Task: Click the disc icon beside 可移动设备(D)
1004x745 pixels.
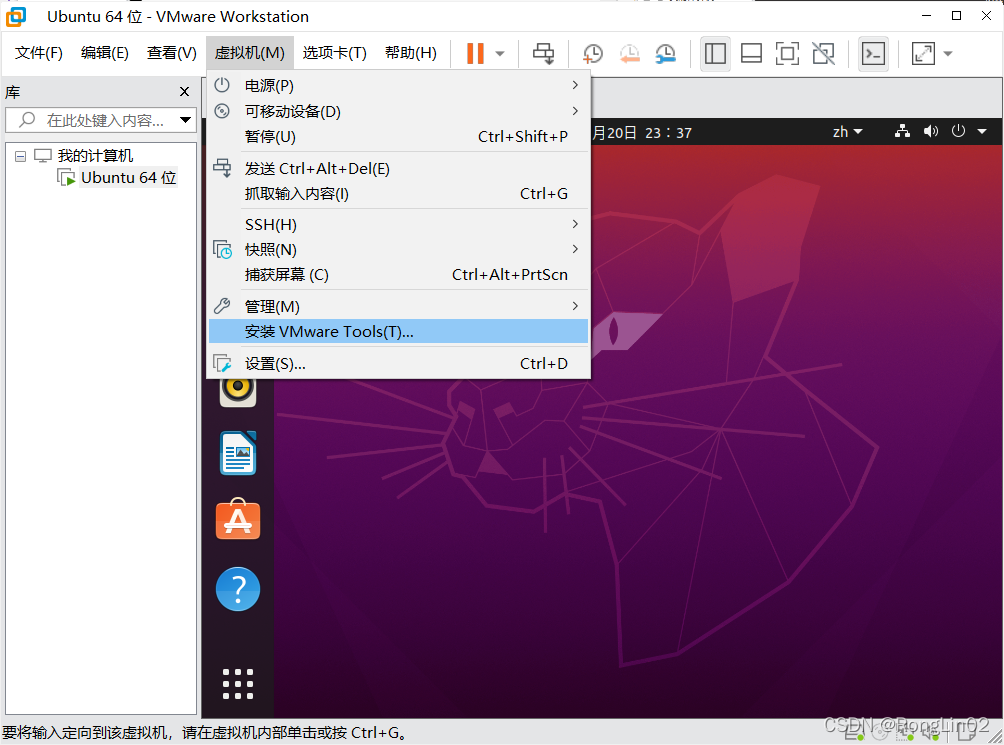Action: [222, 111]
